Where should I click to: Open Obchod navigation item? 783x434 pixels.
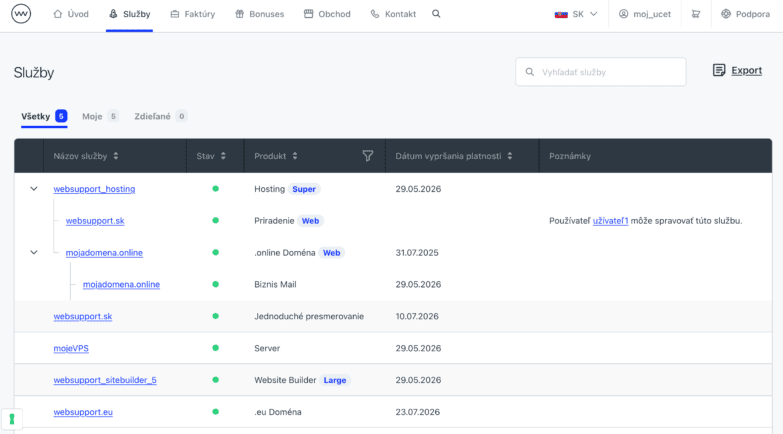tap(327, 14)
